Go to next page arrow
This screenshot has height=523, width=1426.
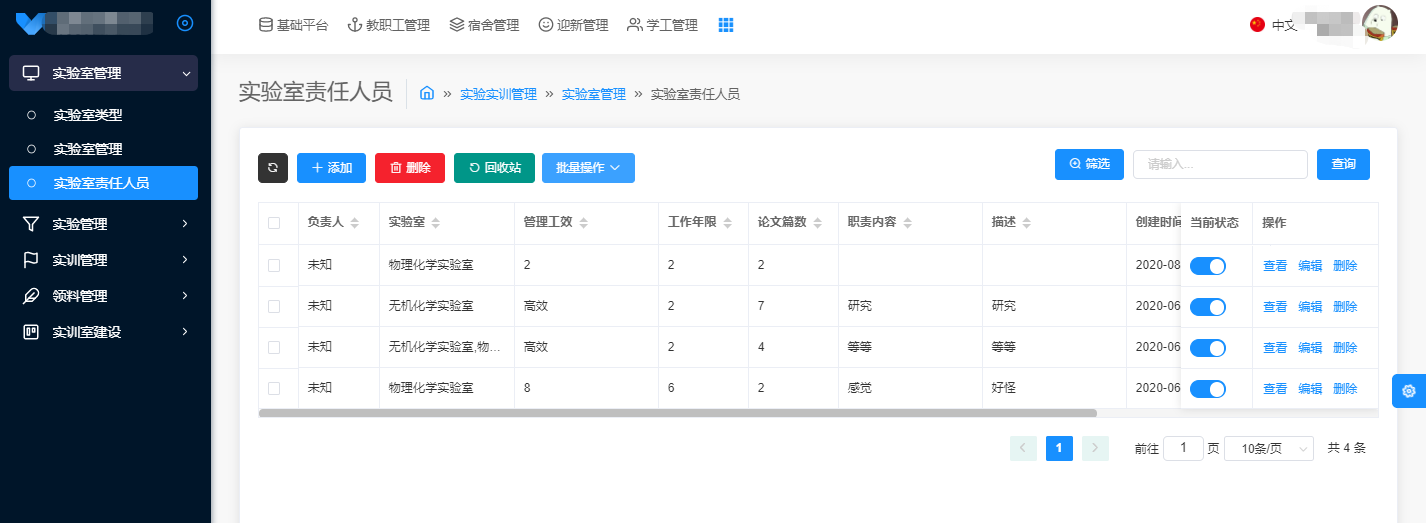(1095, 448)
